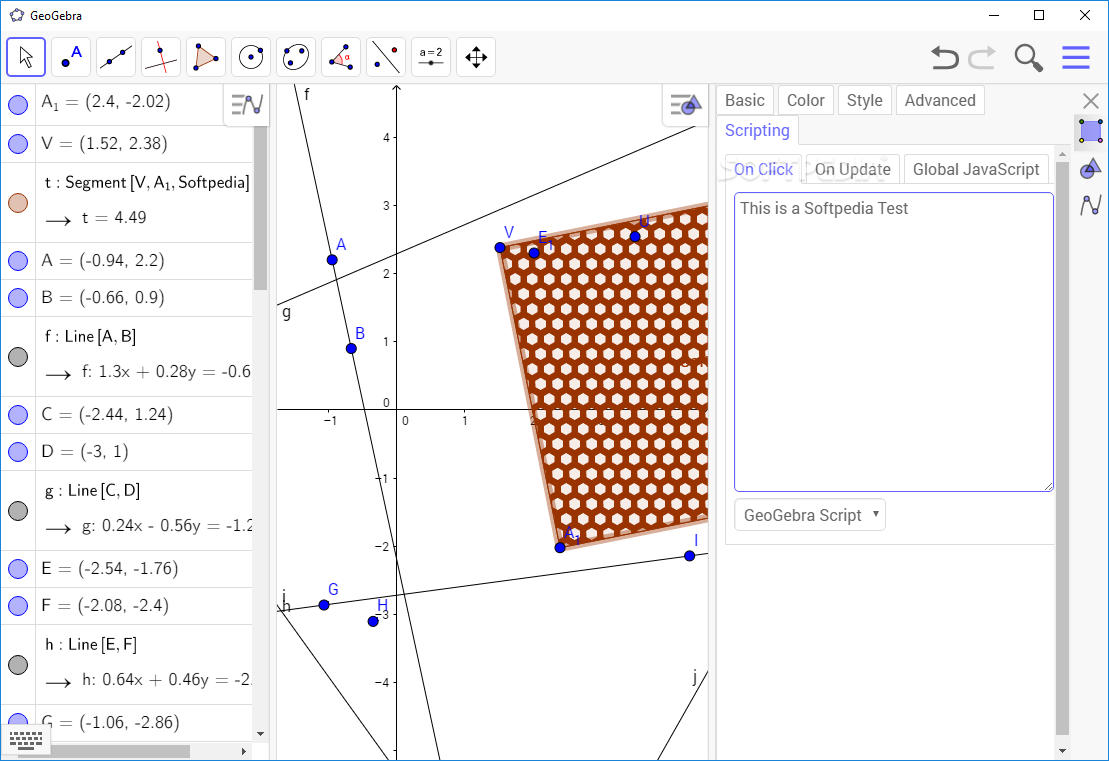Select the On Click script tab
Image resolution: width=1109 pixels, height=761 pixels.
(x=763, y=169)
